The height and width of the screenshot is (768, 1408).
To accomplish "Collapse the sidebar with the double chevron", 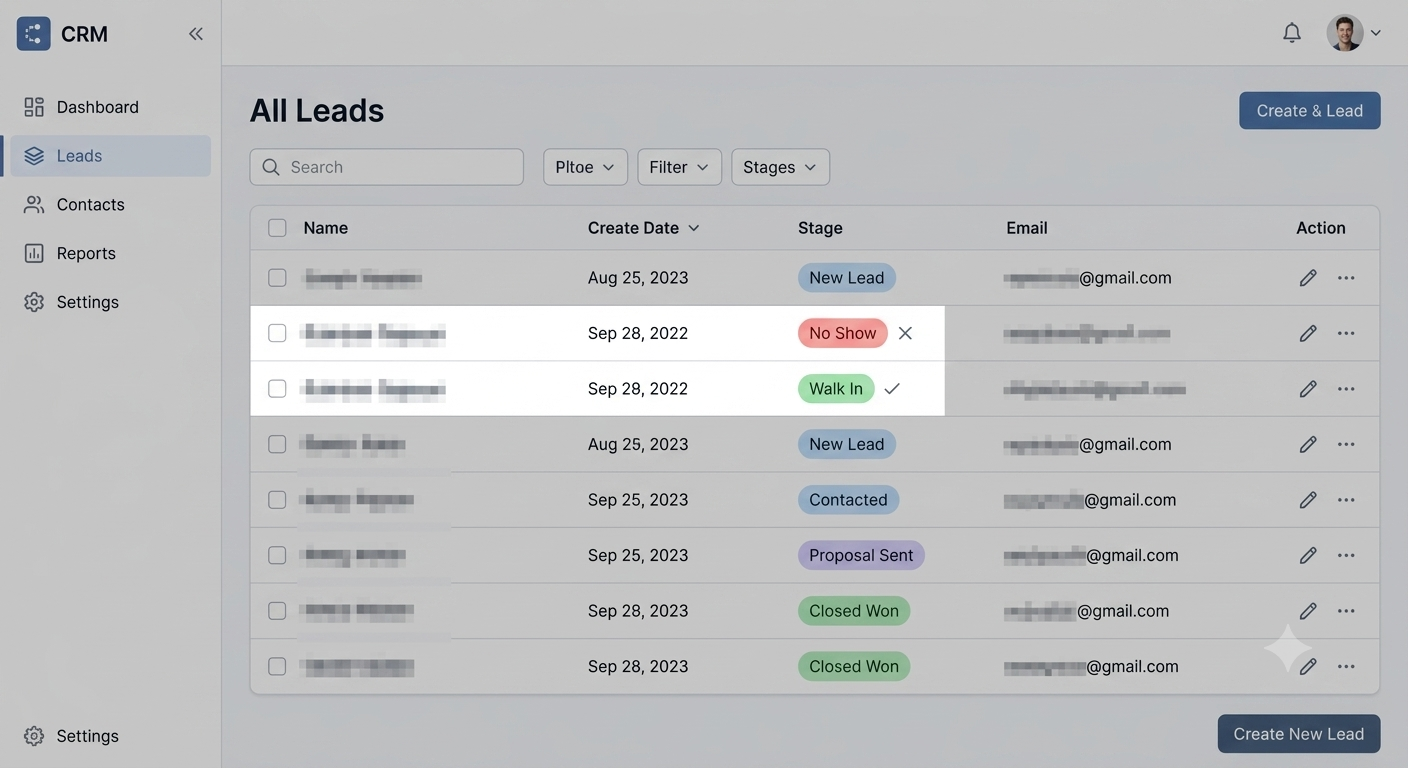I will [196, 34].
